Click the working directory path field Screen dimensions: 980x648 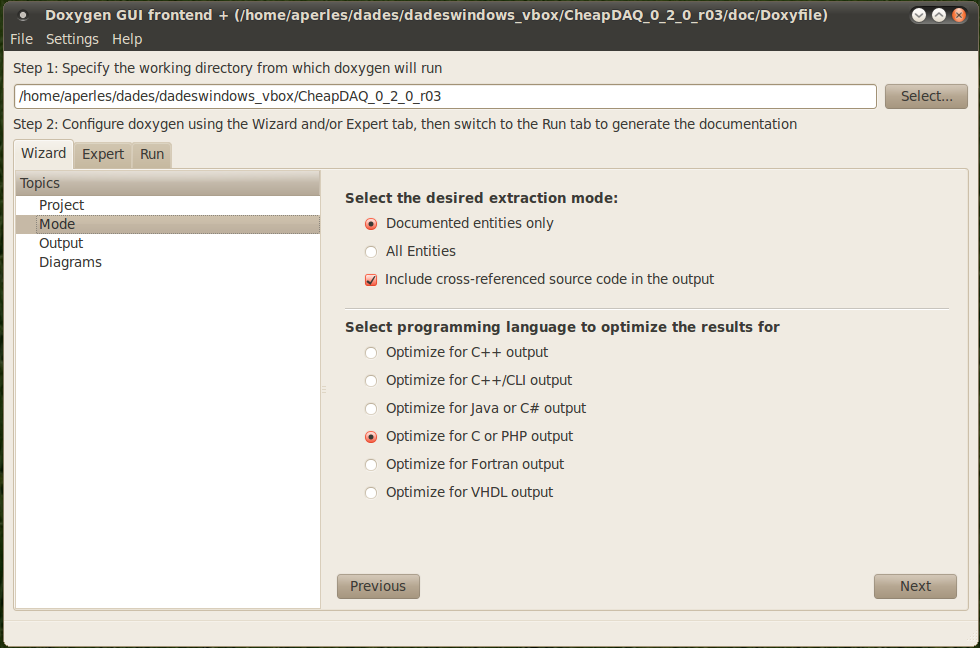[x=445, y=96]
